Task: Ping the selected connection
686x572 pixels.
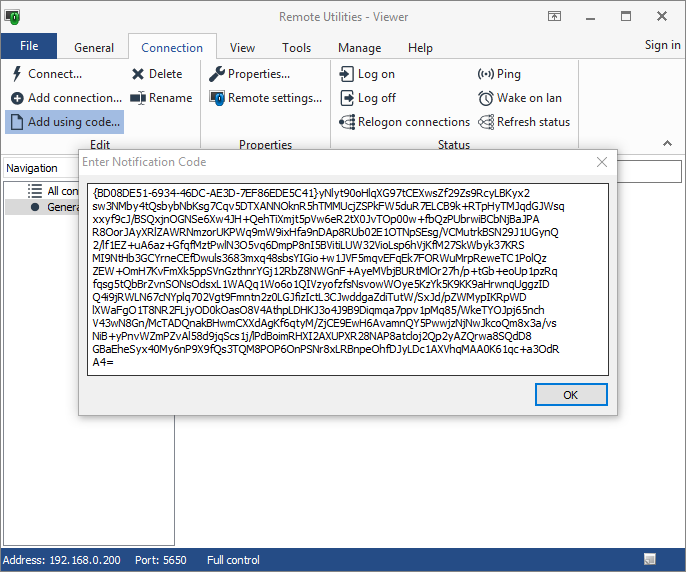Action: (x=486, y=74)
